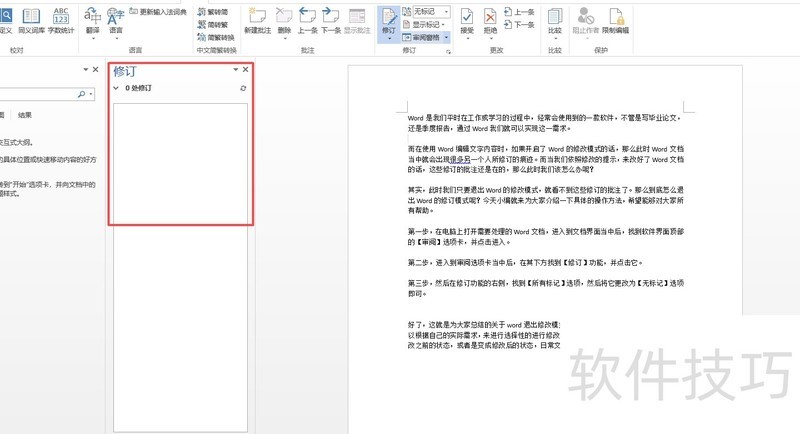The width and height of the screenshot is (800, 434).
Task: Open the 比较 compare documents menu
Action: click(x=555, y=23)
